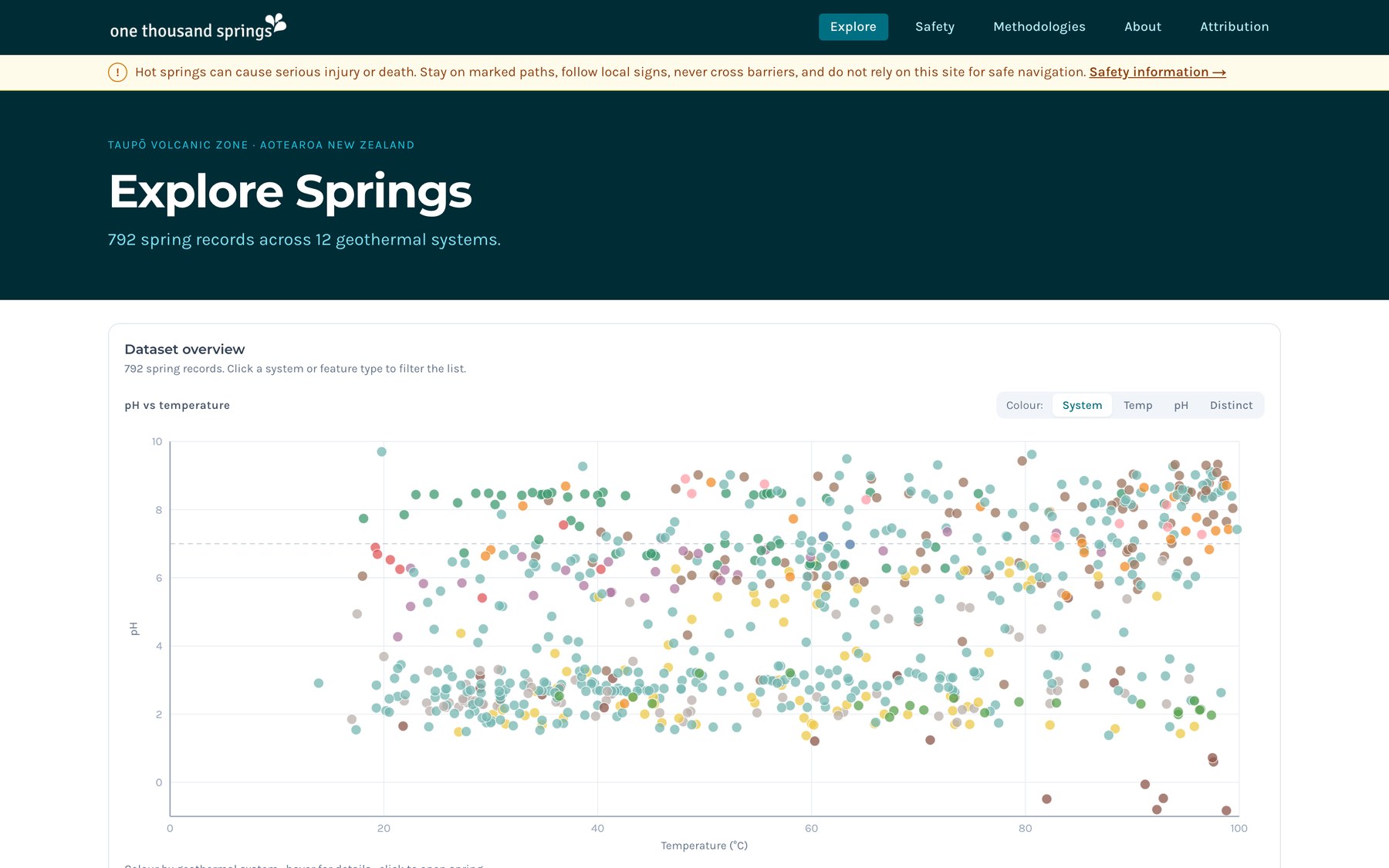Click the one thousand springs logo
Image resolution: width=1389 pixels, height=868 pixels.
tap(198, 27)
